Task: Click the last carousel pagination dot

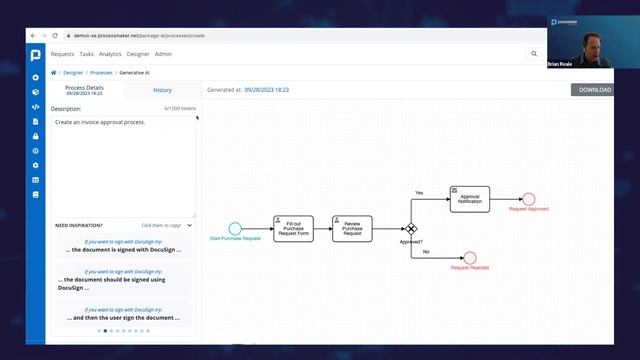Action: [148, 331]
